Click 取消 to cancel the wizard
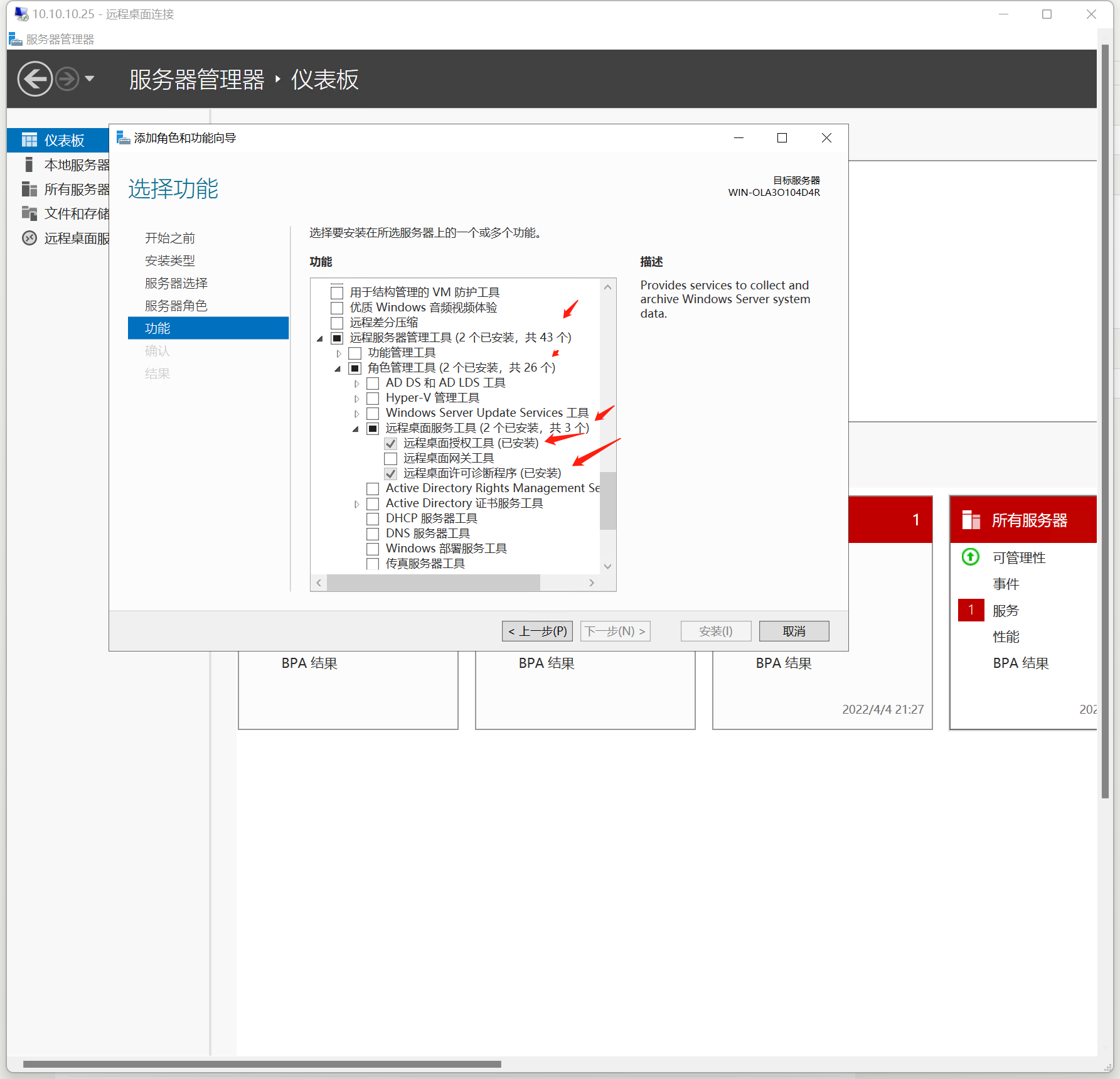The width and height of the screenshot is (1120, 1079). (794, 631)
